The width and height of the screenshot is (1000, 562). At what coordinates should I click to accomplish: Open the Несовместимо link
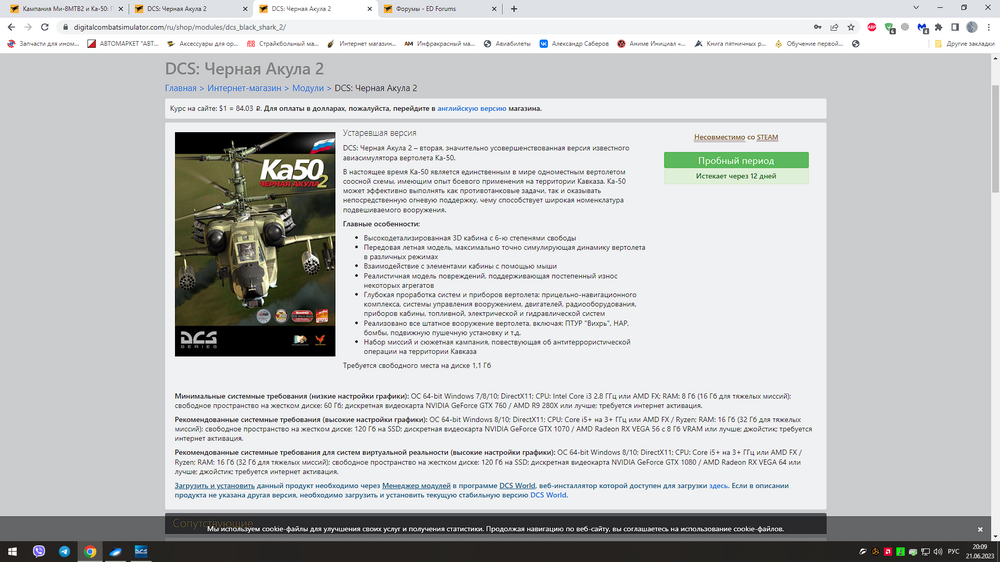point(719,137)
